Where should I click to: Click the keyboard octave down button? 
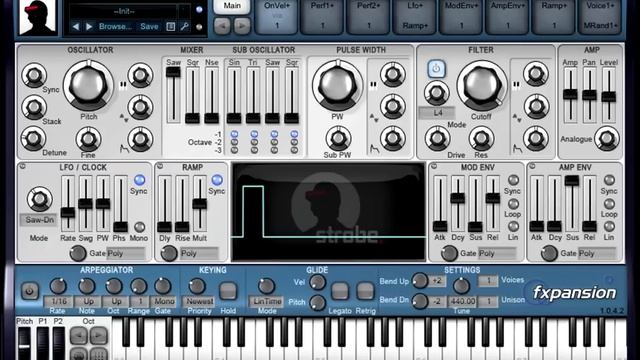point(78,336)
